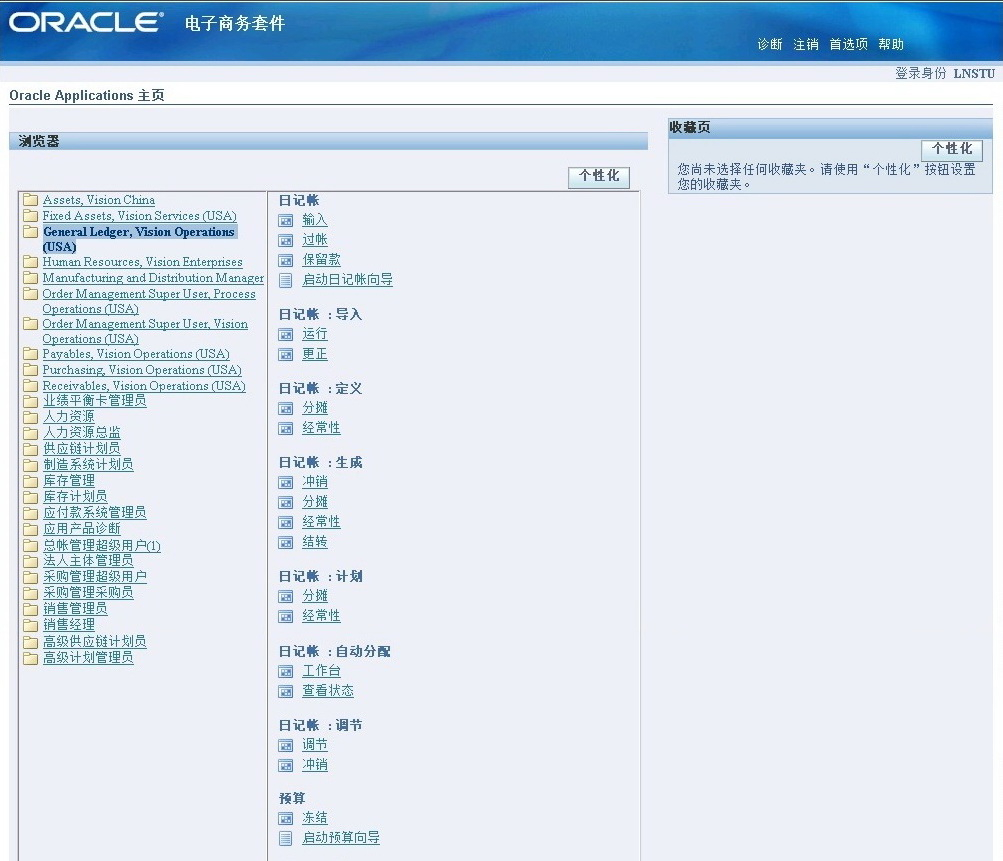Open the 经常性 link under 日记帐：计划

pyautogui.click(x=321, y=616)
